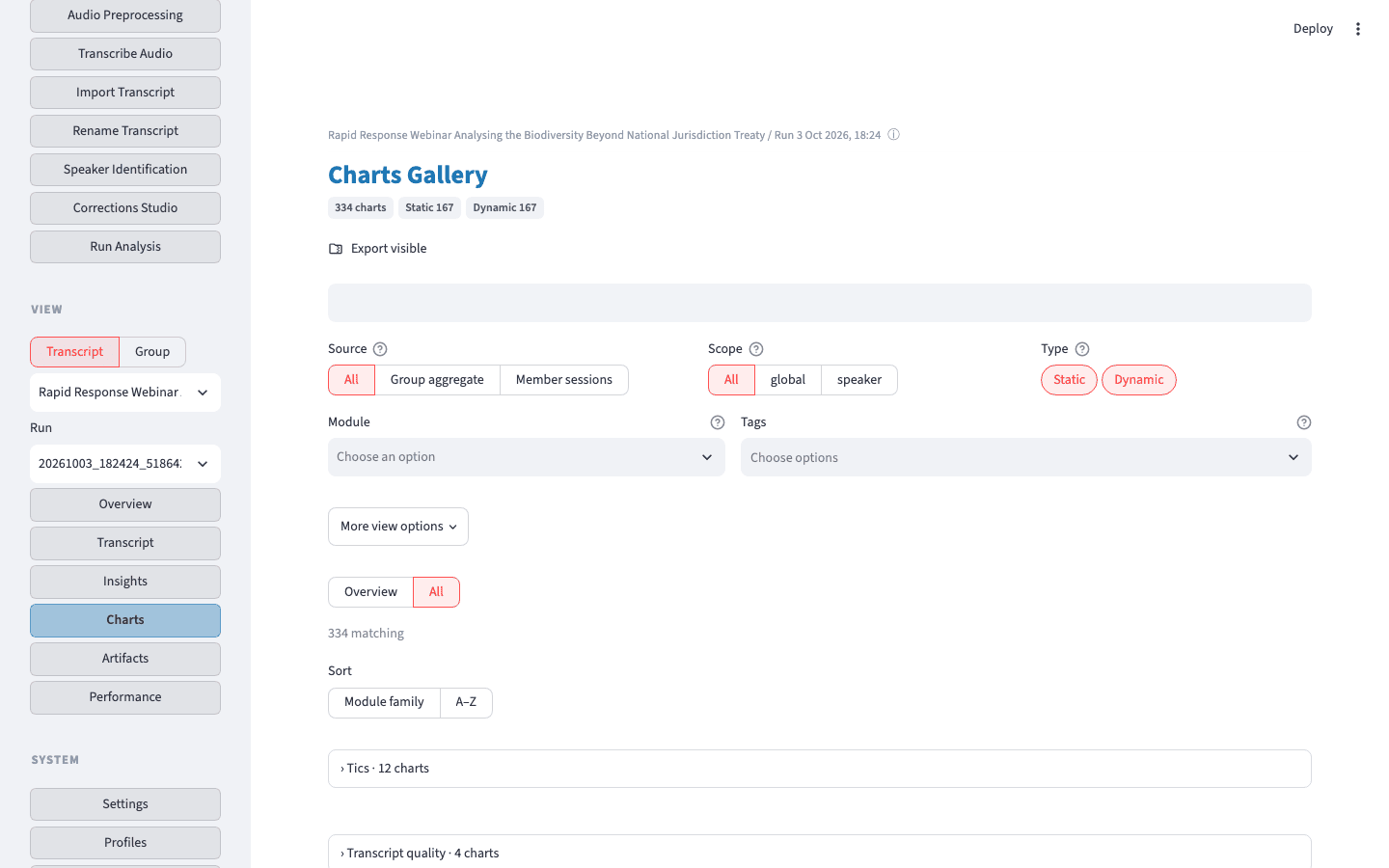
Task: Click the empty search bar field
Action: point(820,303)
